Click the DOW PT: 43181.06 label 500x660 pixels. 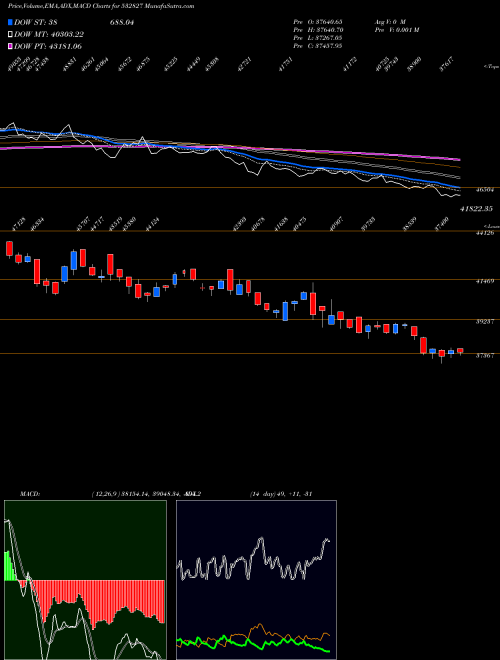48,46
